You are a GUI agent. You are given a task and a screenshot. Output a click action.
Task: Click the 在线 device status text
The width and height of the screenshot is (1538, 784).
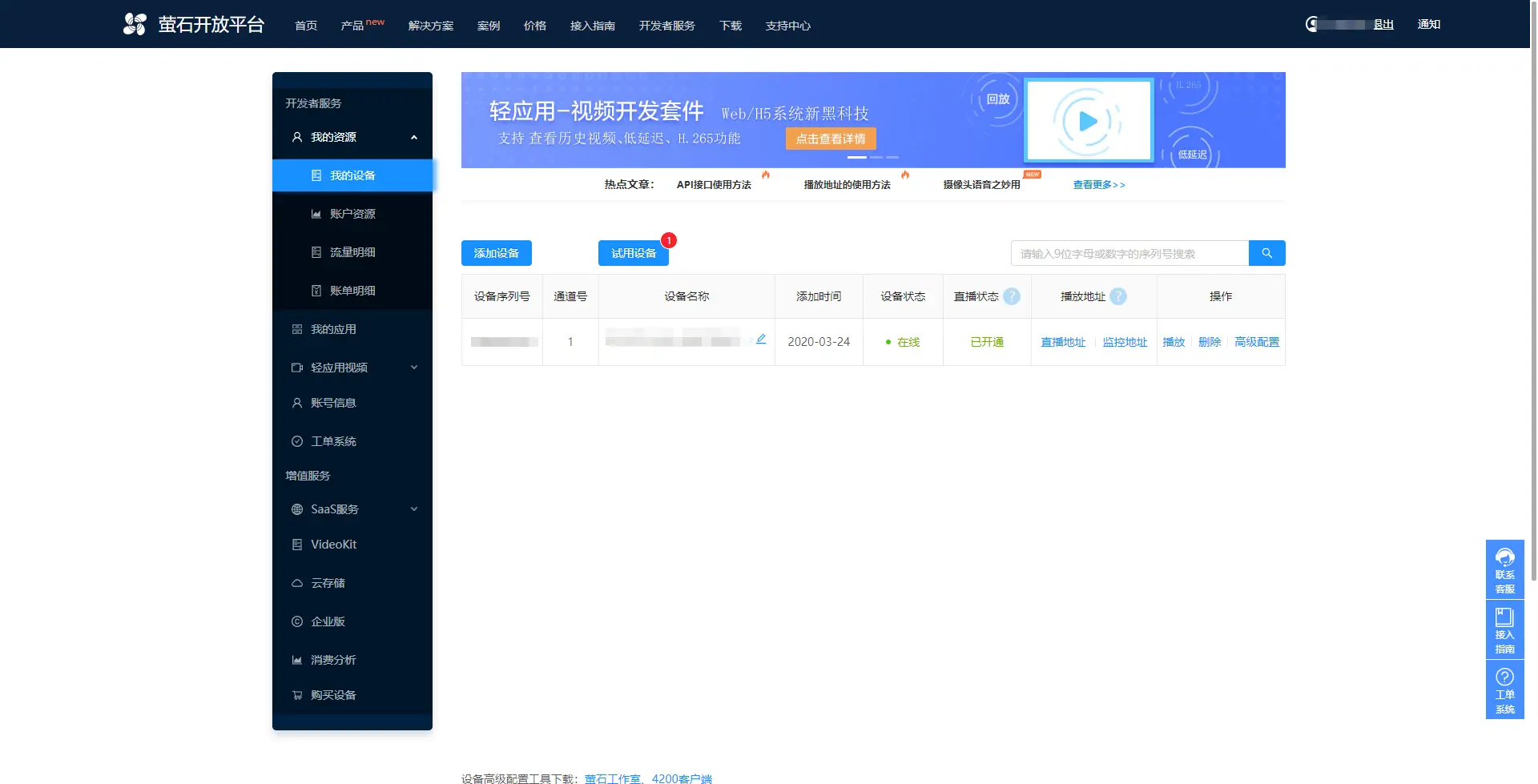[x=908, y=342]
